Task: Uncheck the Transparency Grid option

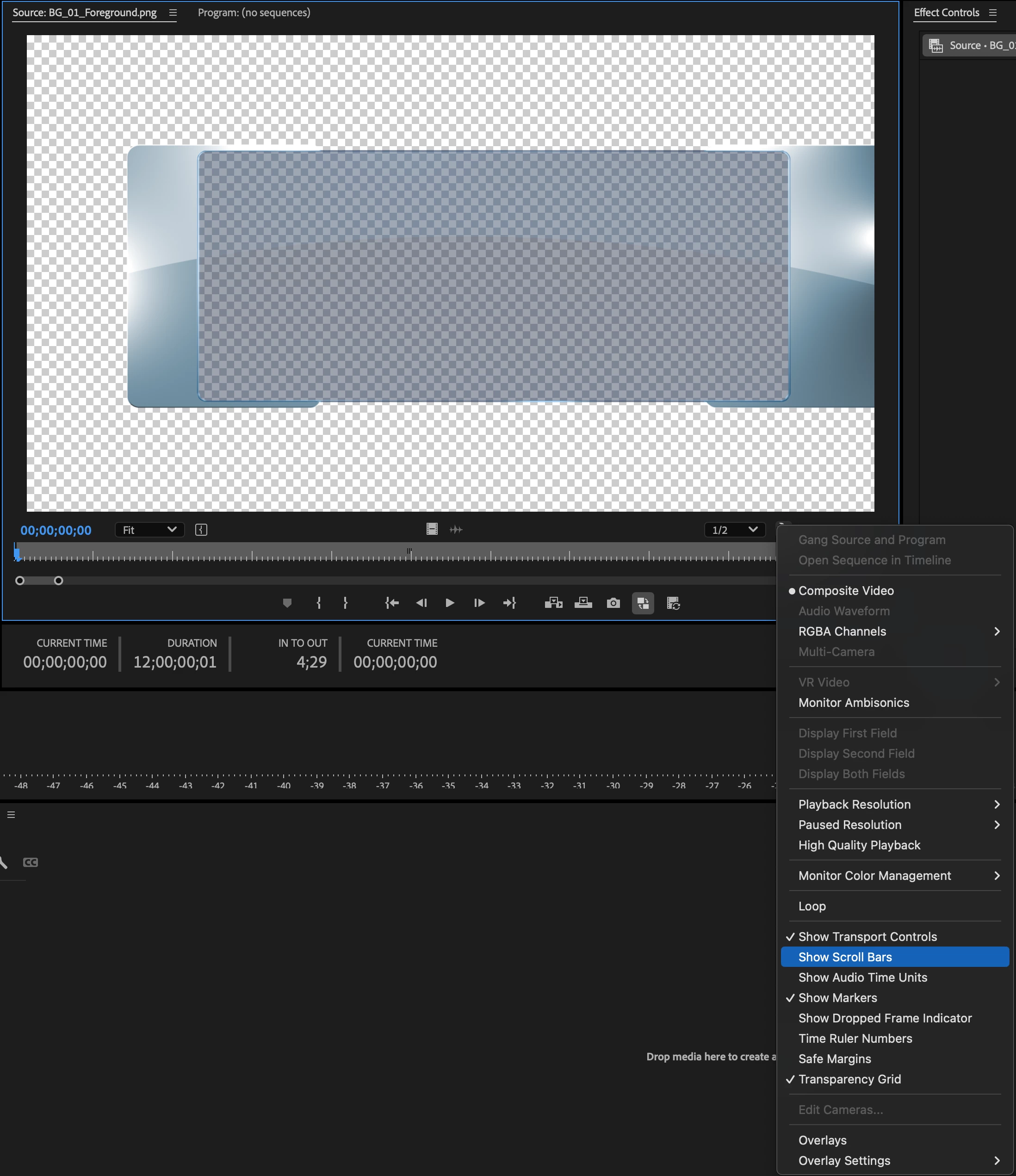Action: (849, 1079)
